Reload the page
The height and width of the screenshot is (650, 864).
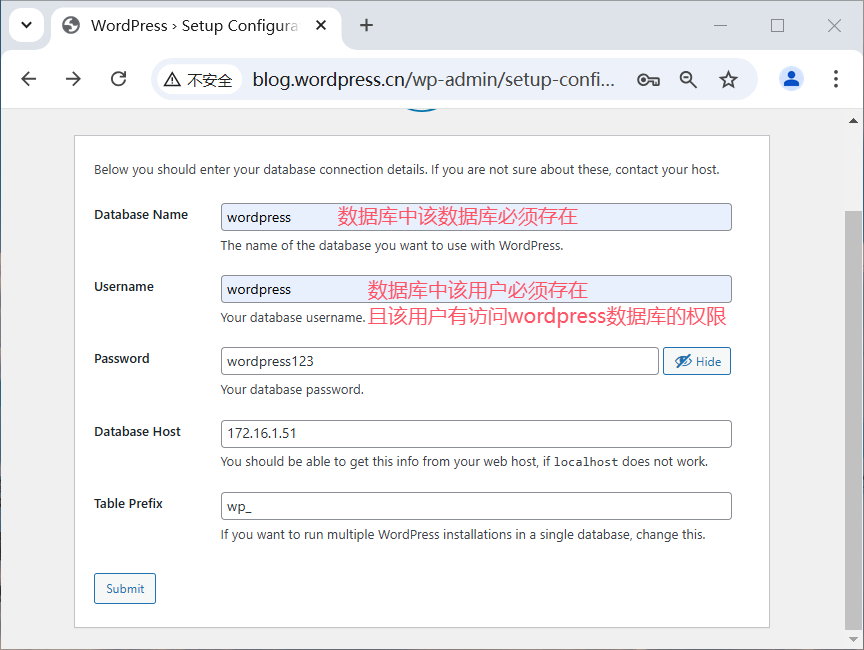[118, 79]
